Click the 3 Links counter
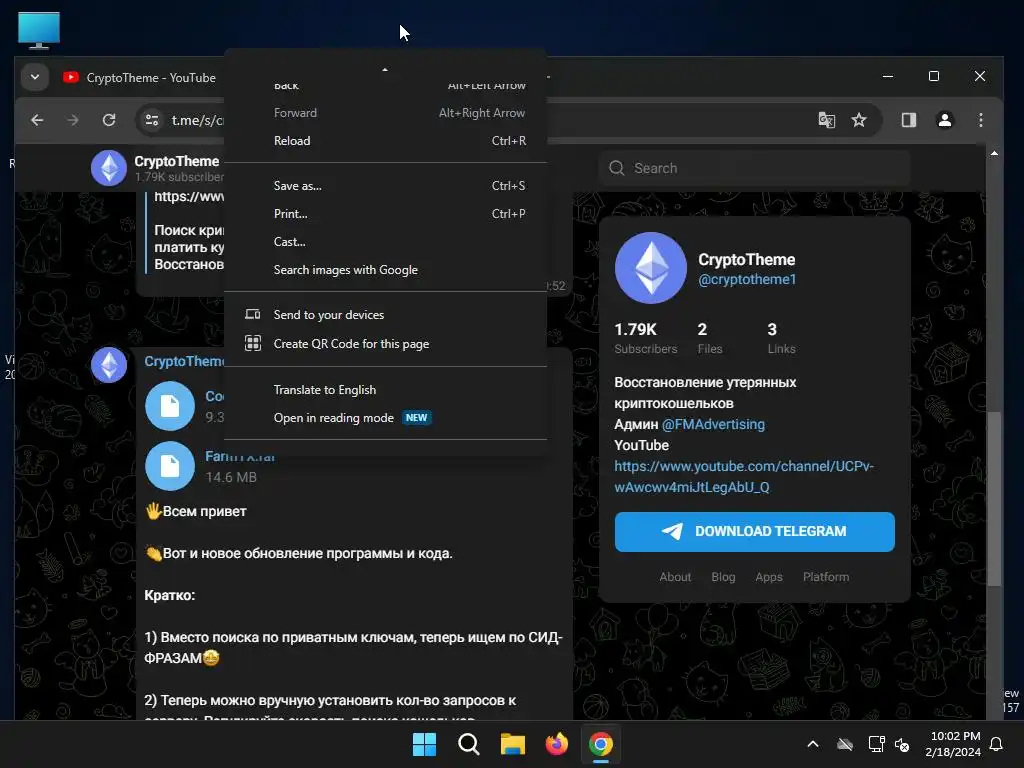Viewport: 1024px width, 768px height. click(781, 338)
